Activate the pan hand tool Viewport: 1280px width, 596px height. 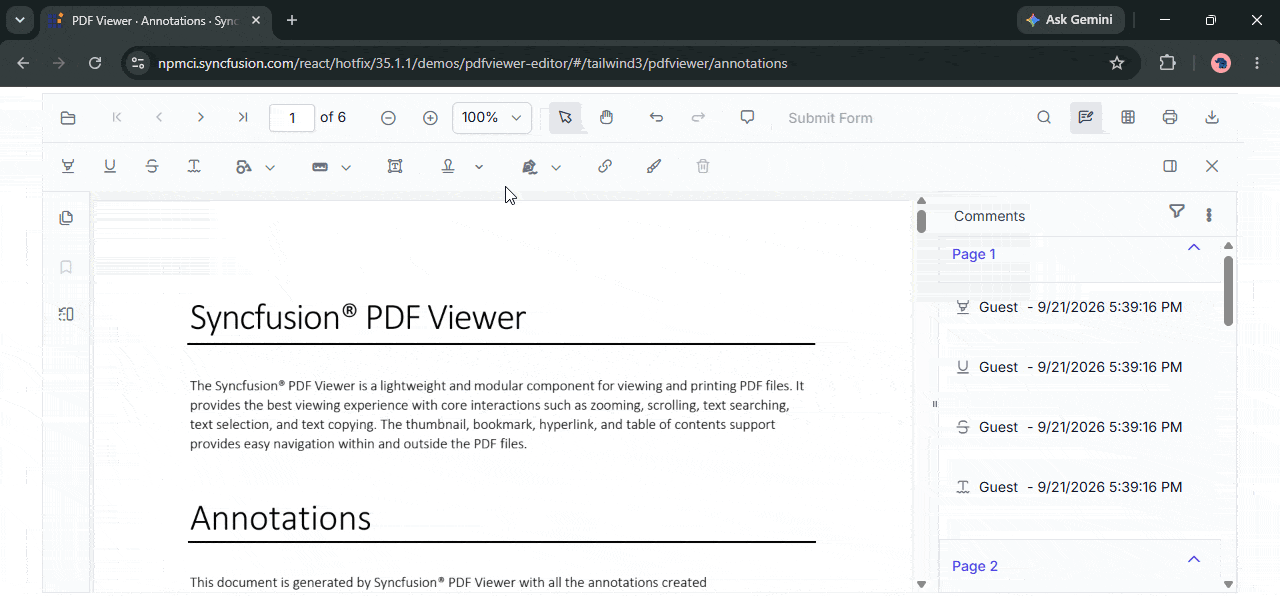[606, 118]
